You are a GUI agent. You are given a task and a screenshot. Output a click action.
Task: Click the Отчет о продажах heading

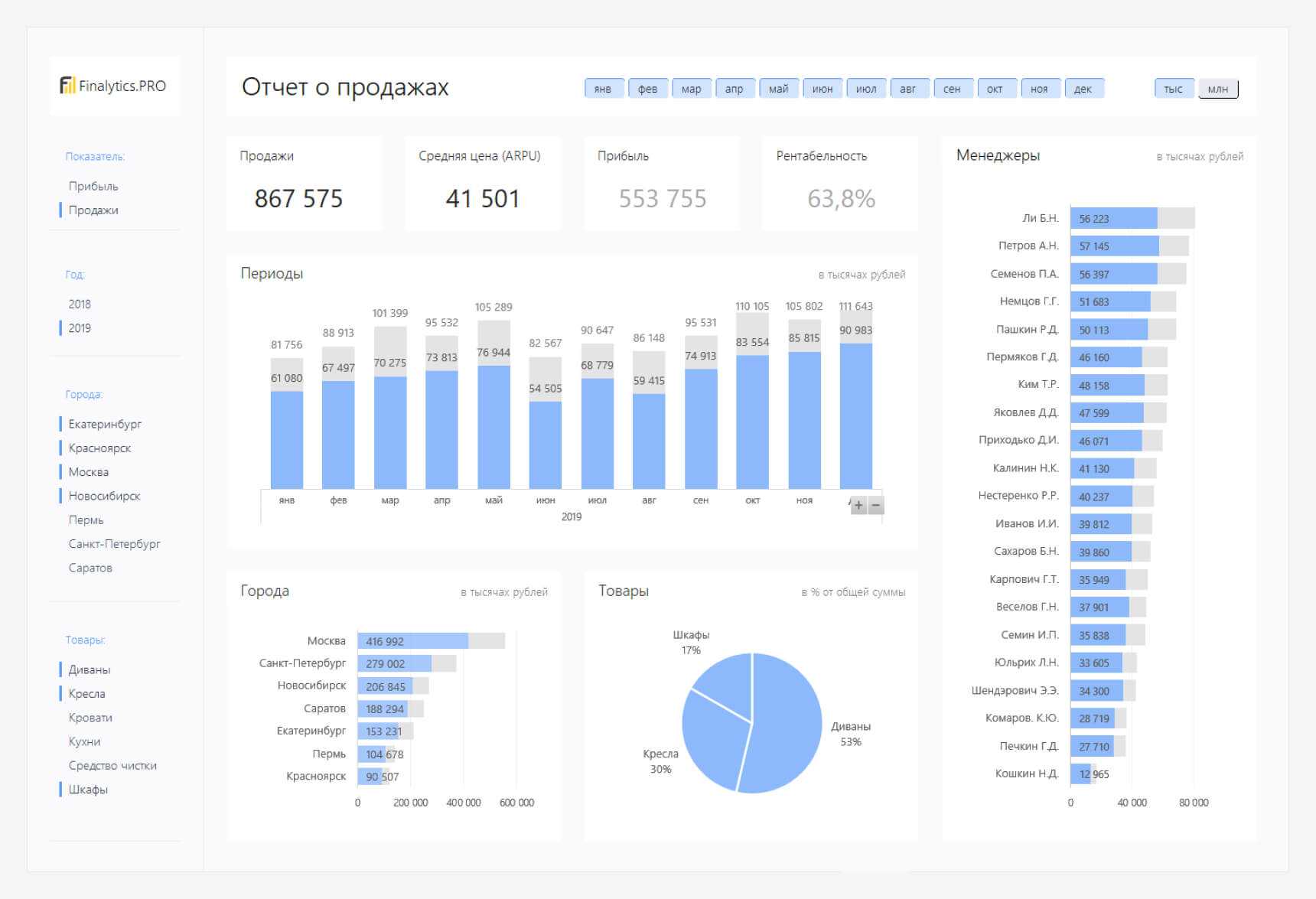[345, 87]
